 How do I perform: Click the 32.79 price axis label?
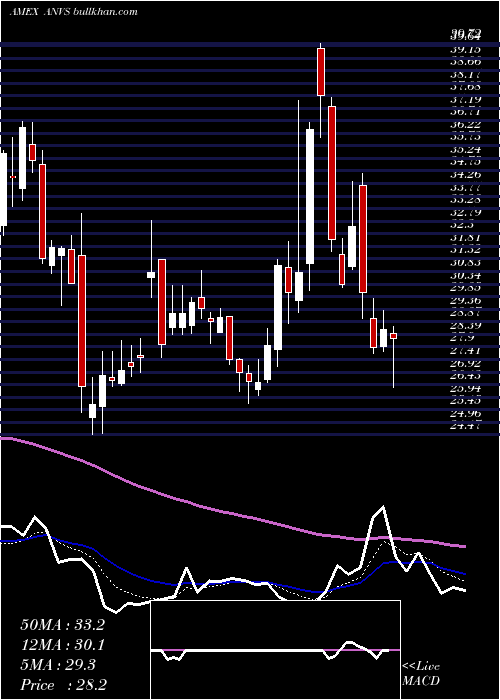pyautogui.click(x=465, y=212)
